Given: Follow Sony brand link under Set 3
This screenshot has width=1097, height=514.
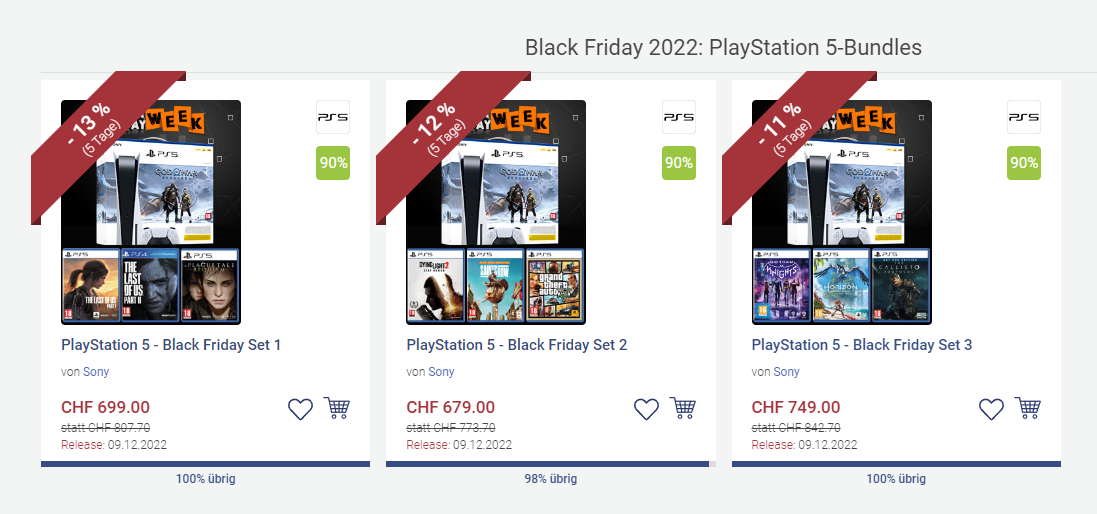Looking at the screenshot, I should [787, 372].
